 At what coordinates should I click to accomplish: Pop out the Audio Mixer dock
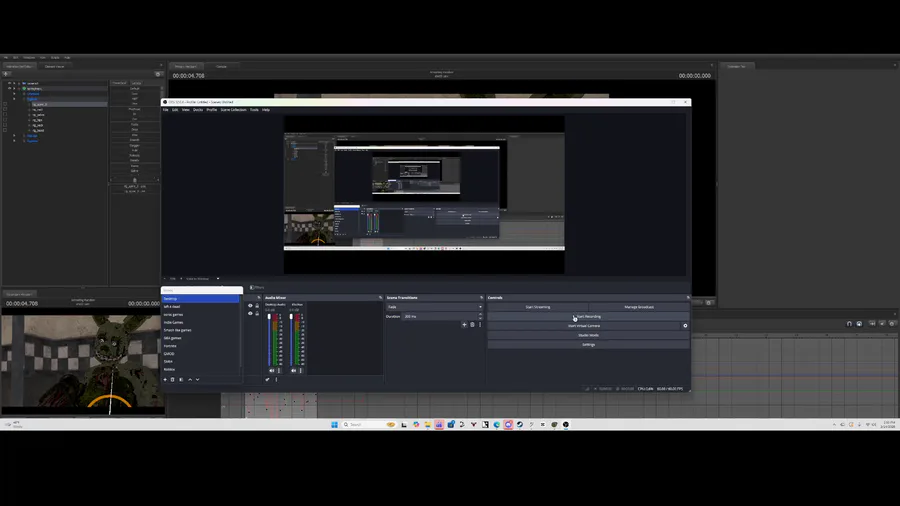click(380, 298)
